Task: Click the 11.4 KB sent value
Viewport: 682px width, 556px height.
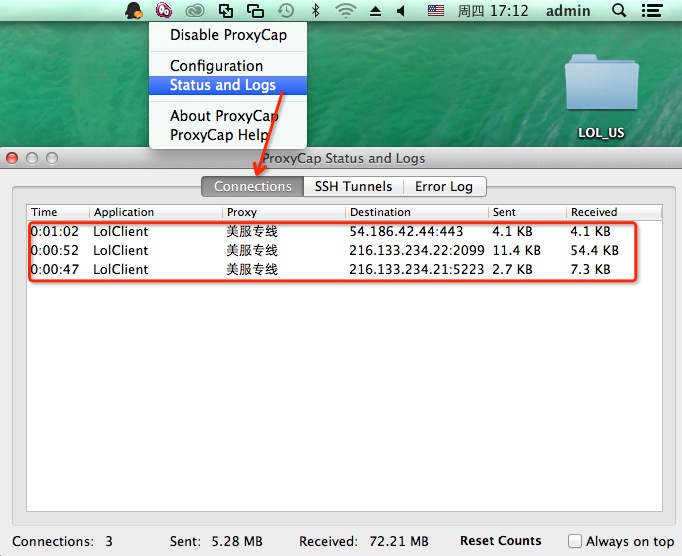Action: [517, 251]
